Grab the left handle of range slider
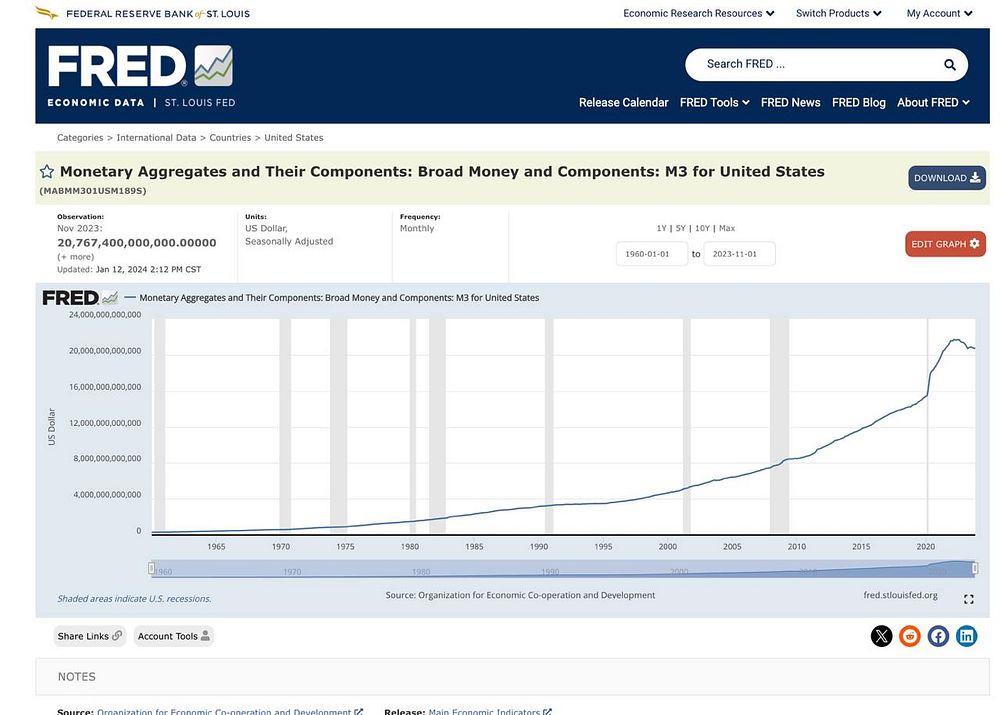This screenshot has height=715, width=1000. tap(151, 568)
